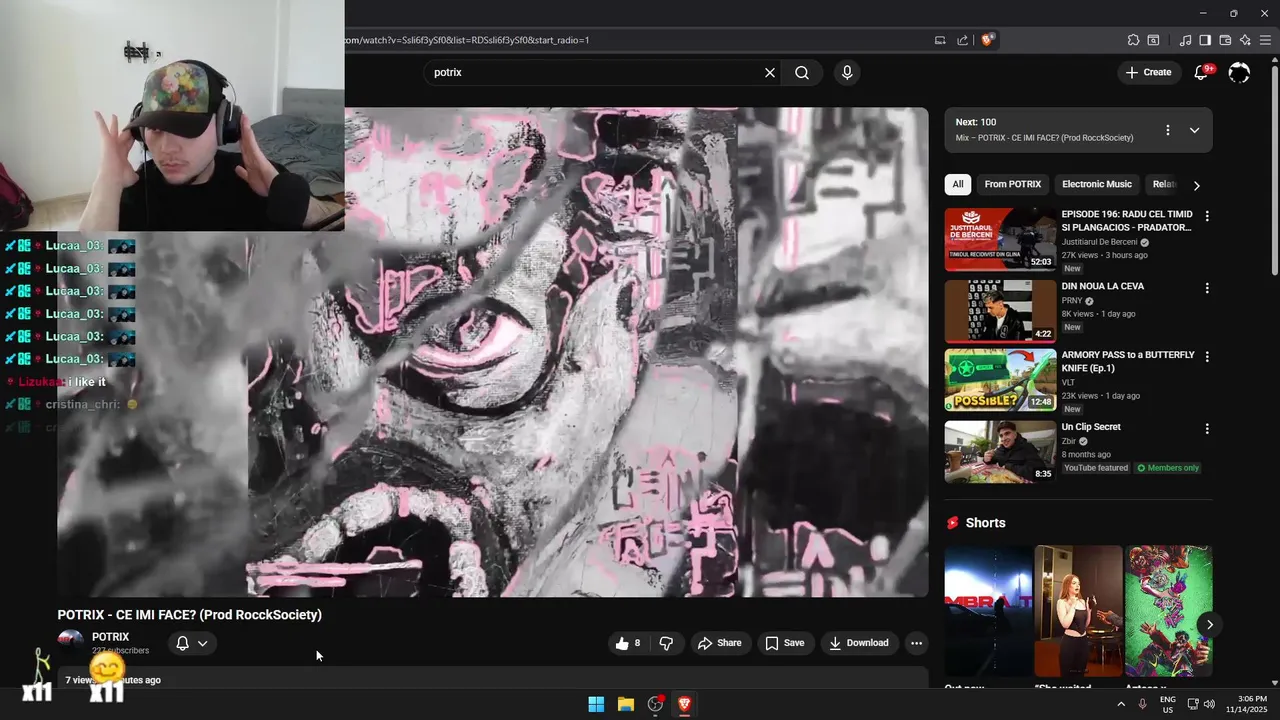
Task: Open File Explorer from the taskbar
Action: click(626, 704)
